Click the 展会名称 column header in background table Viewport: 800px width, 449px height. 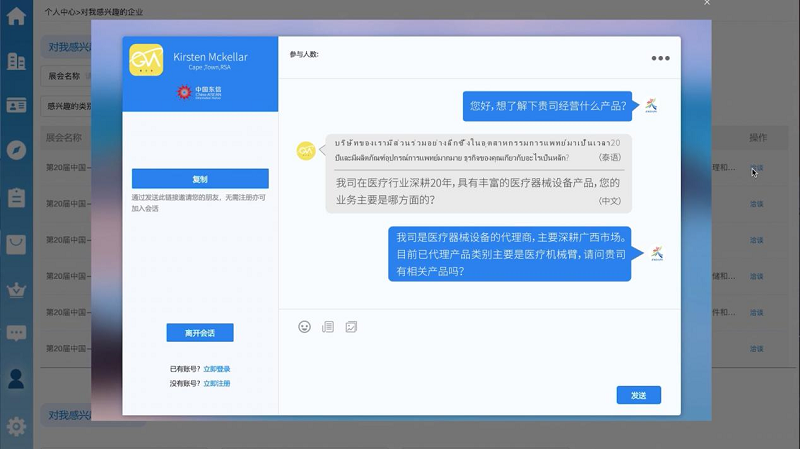point(64,138)
